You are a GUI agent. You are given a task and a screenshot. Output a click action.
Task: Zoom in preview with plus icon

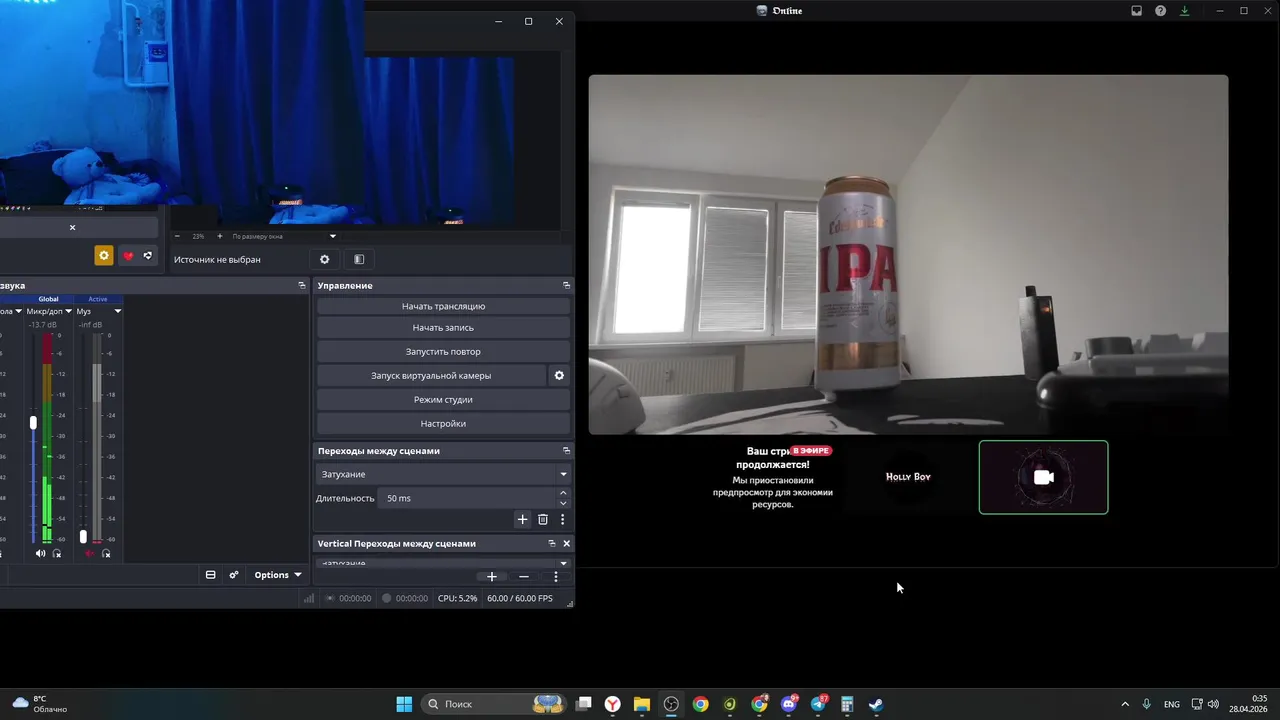(x=219, y=236)
